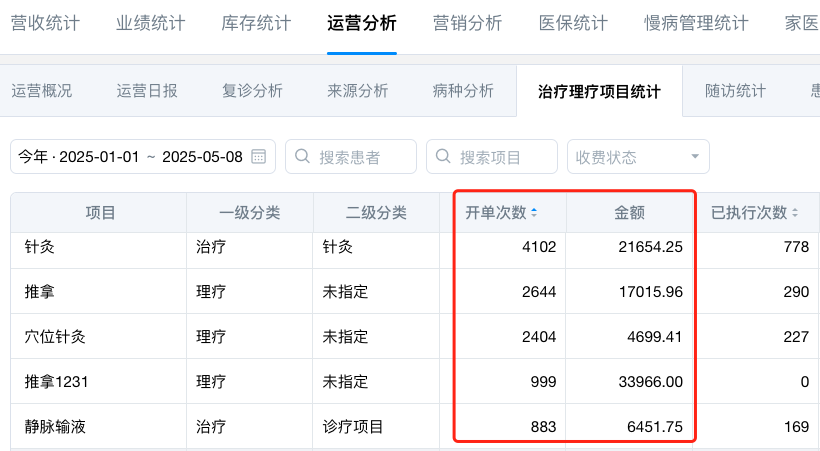Go to the 医保统计 tab
This screenshot has height=451, width=820.
[x=573, y=23]
